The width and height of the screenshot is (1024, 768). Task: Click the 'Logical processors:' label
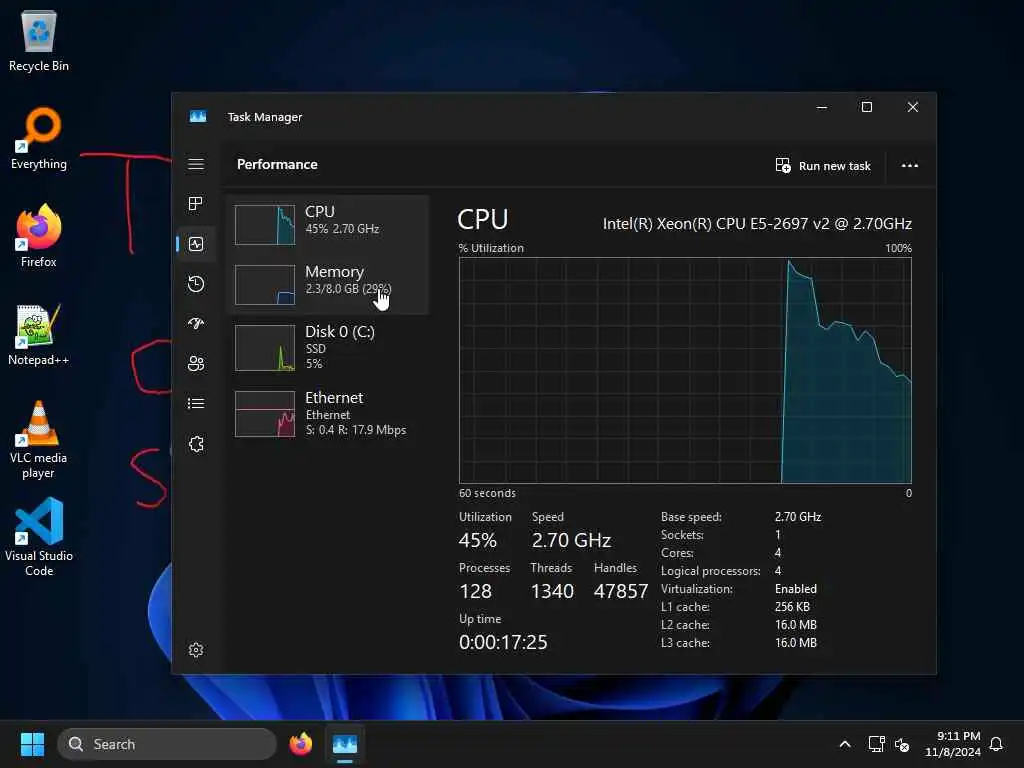[711, 571]
